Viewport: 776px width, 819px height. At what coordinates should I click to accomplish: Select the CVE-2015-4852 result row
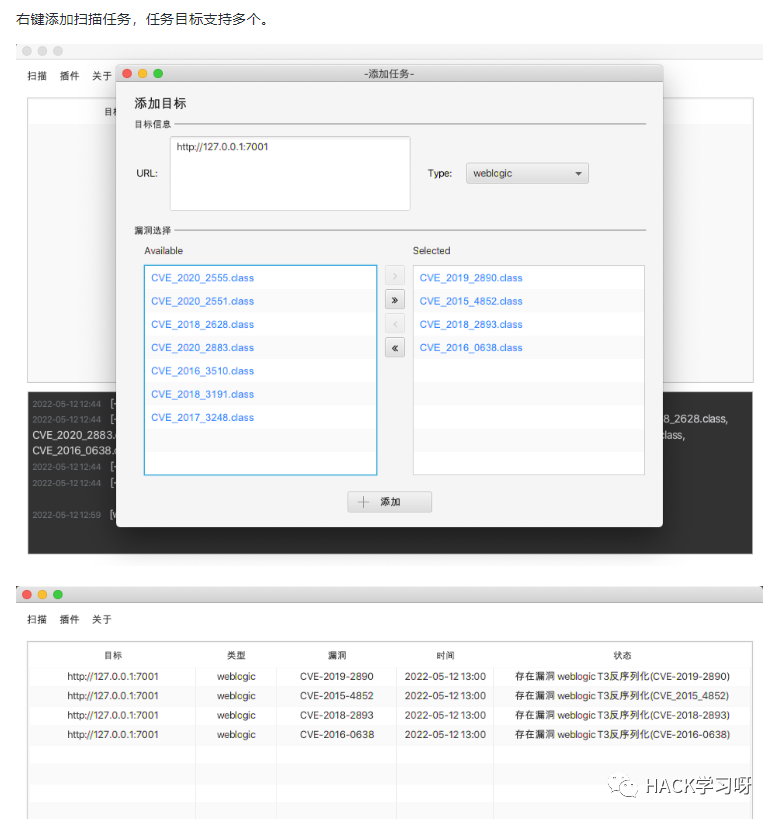pos(390,696)
